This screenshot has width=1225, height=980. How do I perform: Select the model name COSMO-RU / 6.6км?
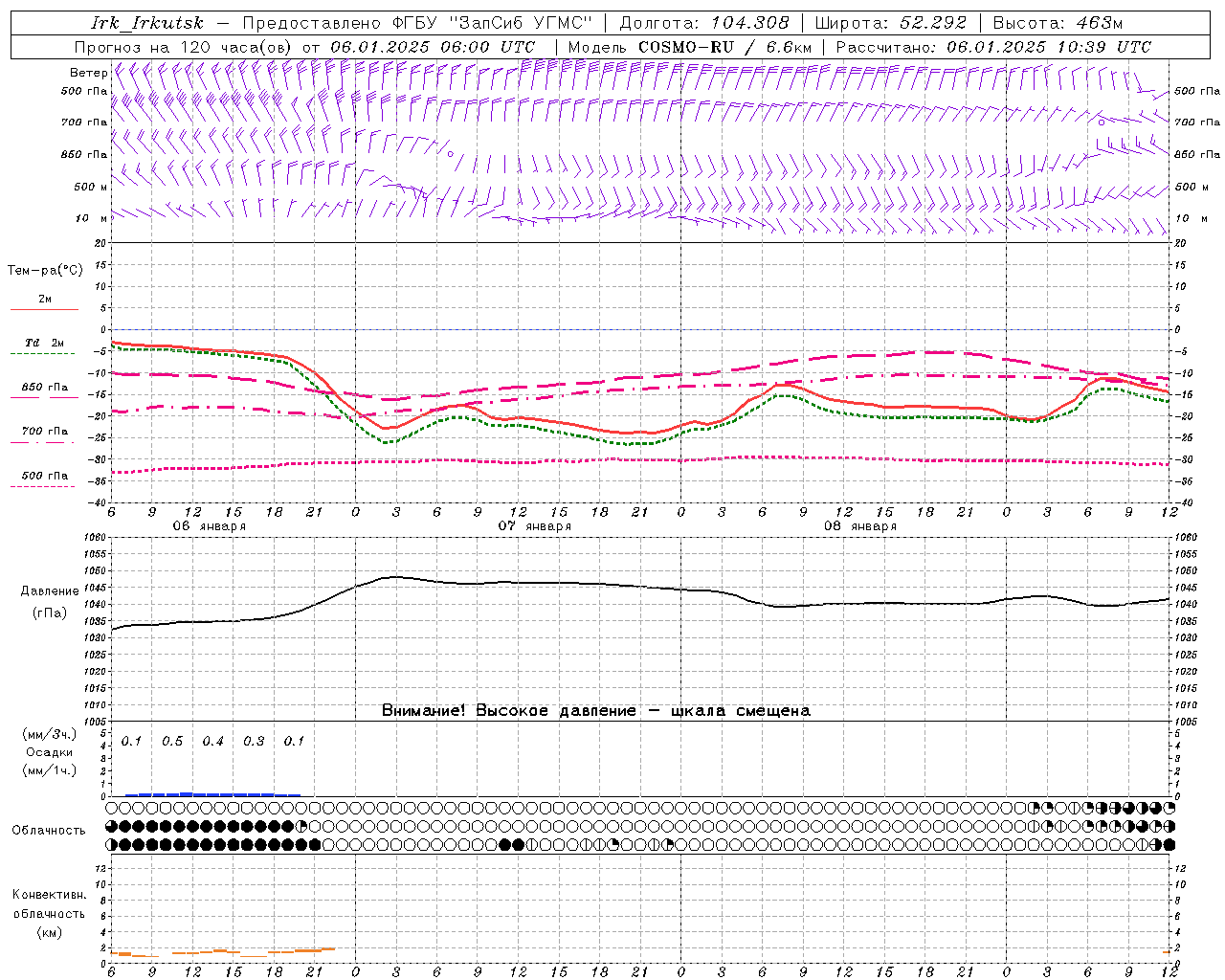[724, 47]
